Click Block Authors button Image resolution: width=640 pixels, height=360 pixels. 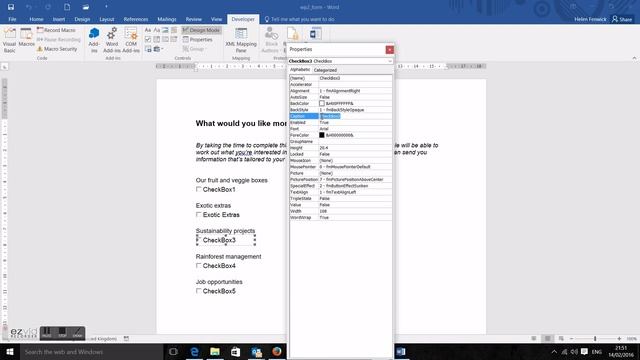(271, 40)
